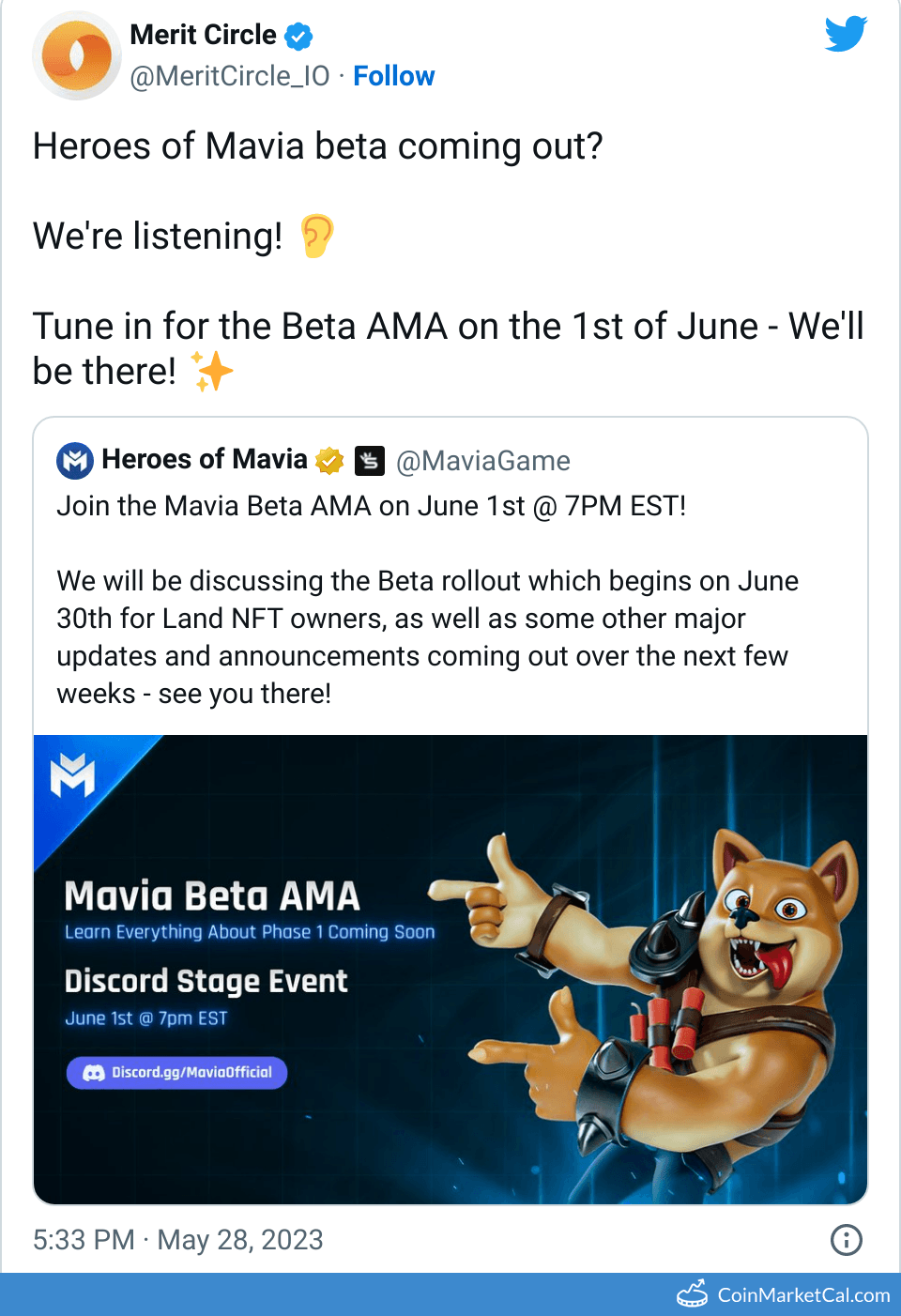
Task: Click the Twitter bird logo
Action: point(846,34)
